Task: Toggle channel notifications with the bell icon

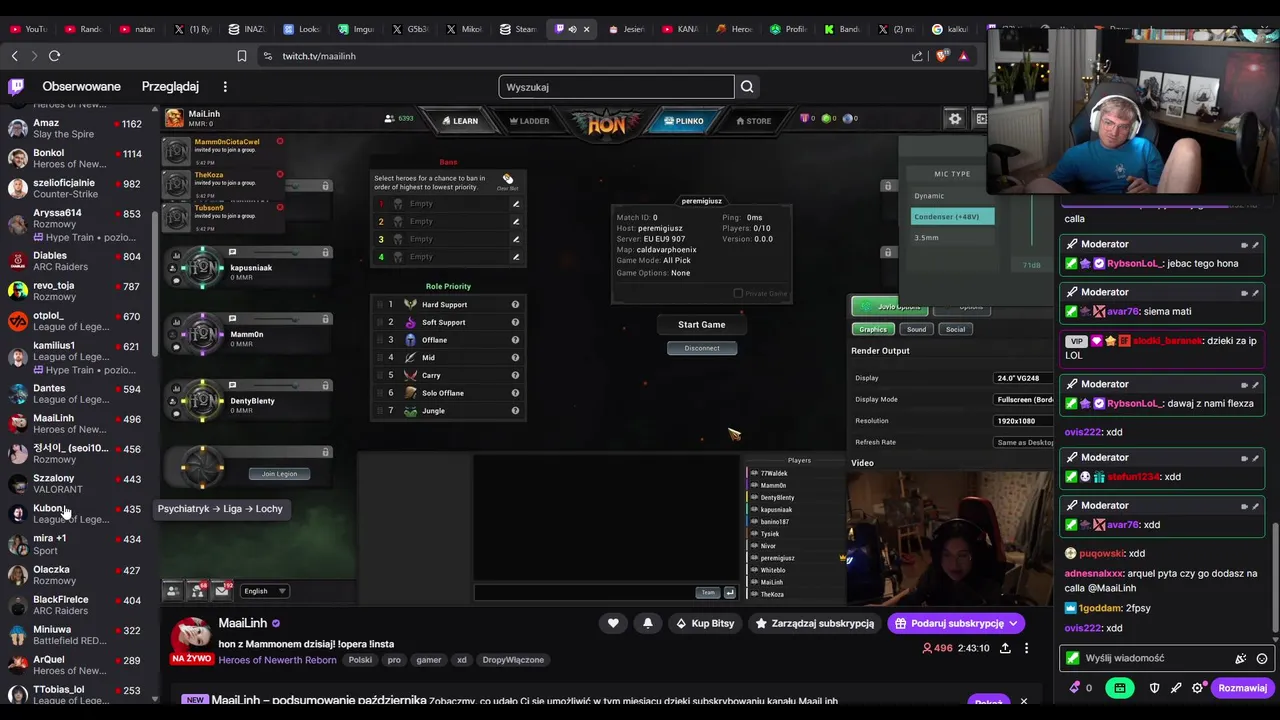Action: [x=648, y=623]
